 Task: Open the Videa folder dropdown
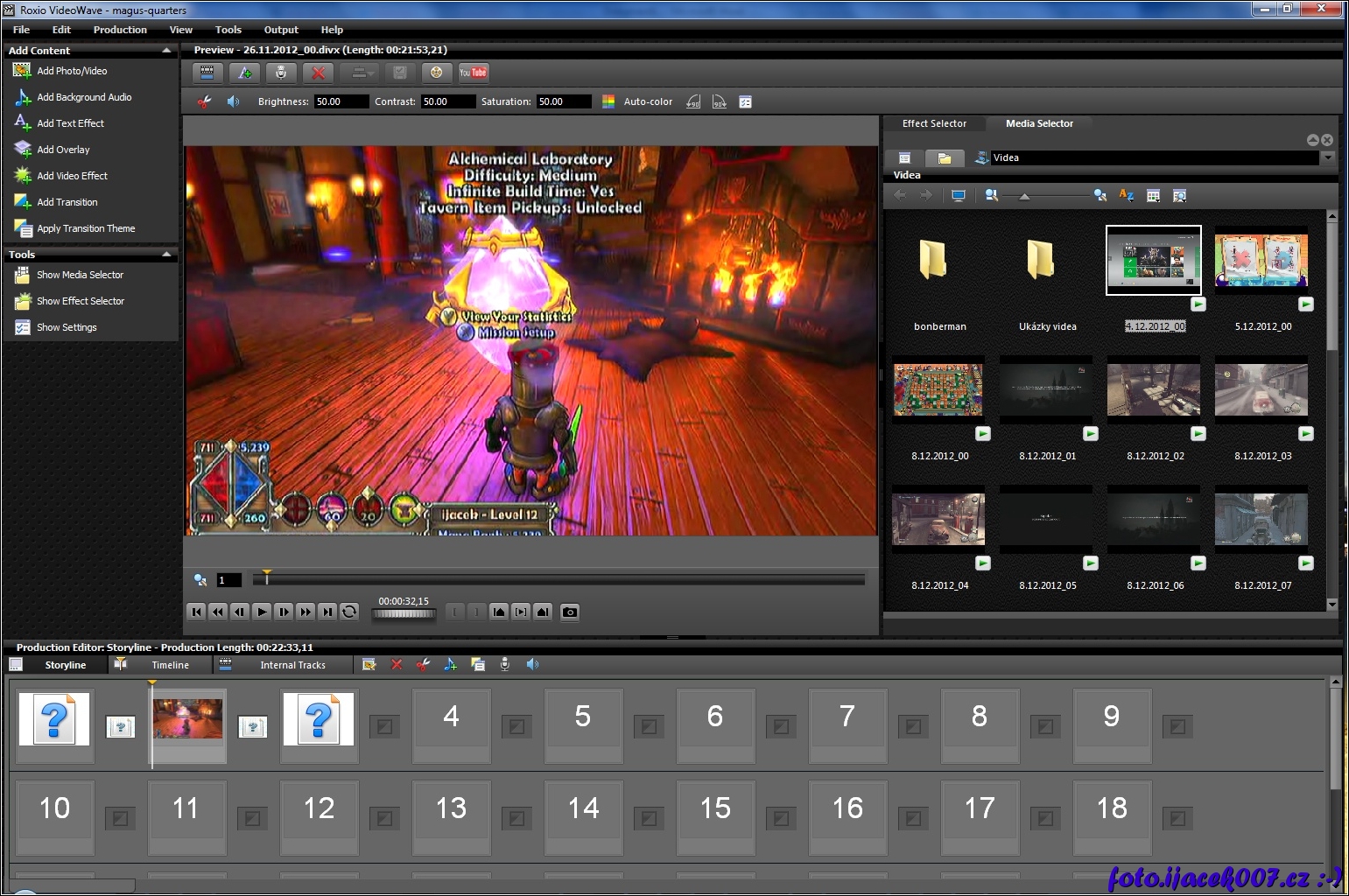click(1328, 157)
